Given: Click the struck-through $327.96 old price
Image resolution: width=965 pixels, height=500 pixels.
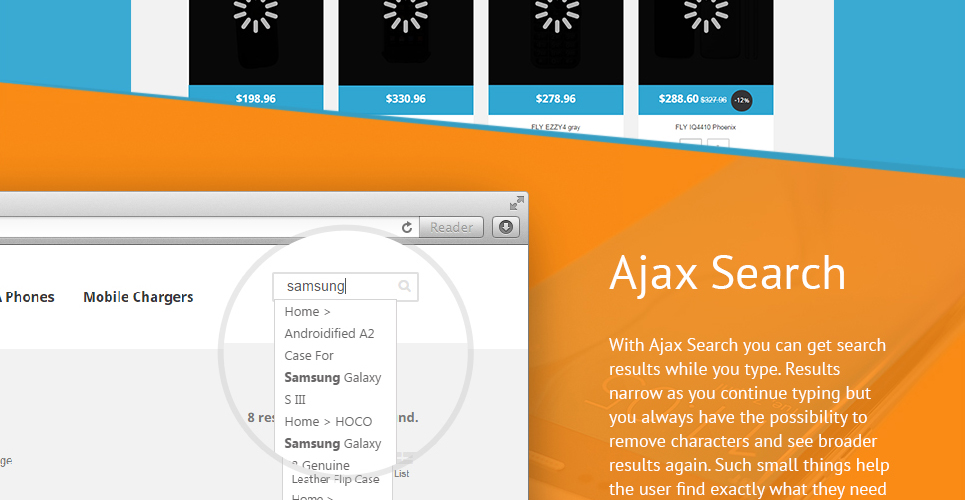Looking at the screenshot, I should (713, 100).
